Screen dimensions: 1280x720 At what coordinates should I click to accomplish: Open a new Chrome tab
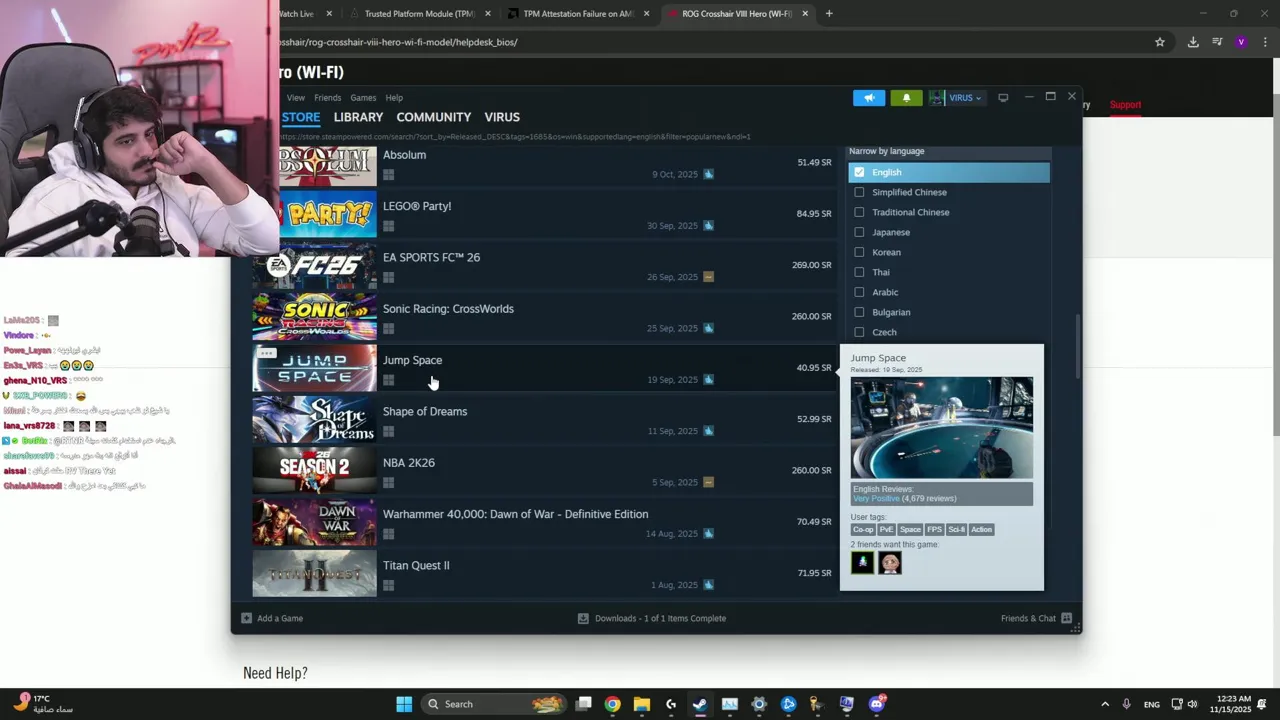click(829, 14)
